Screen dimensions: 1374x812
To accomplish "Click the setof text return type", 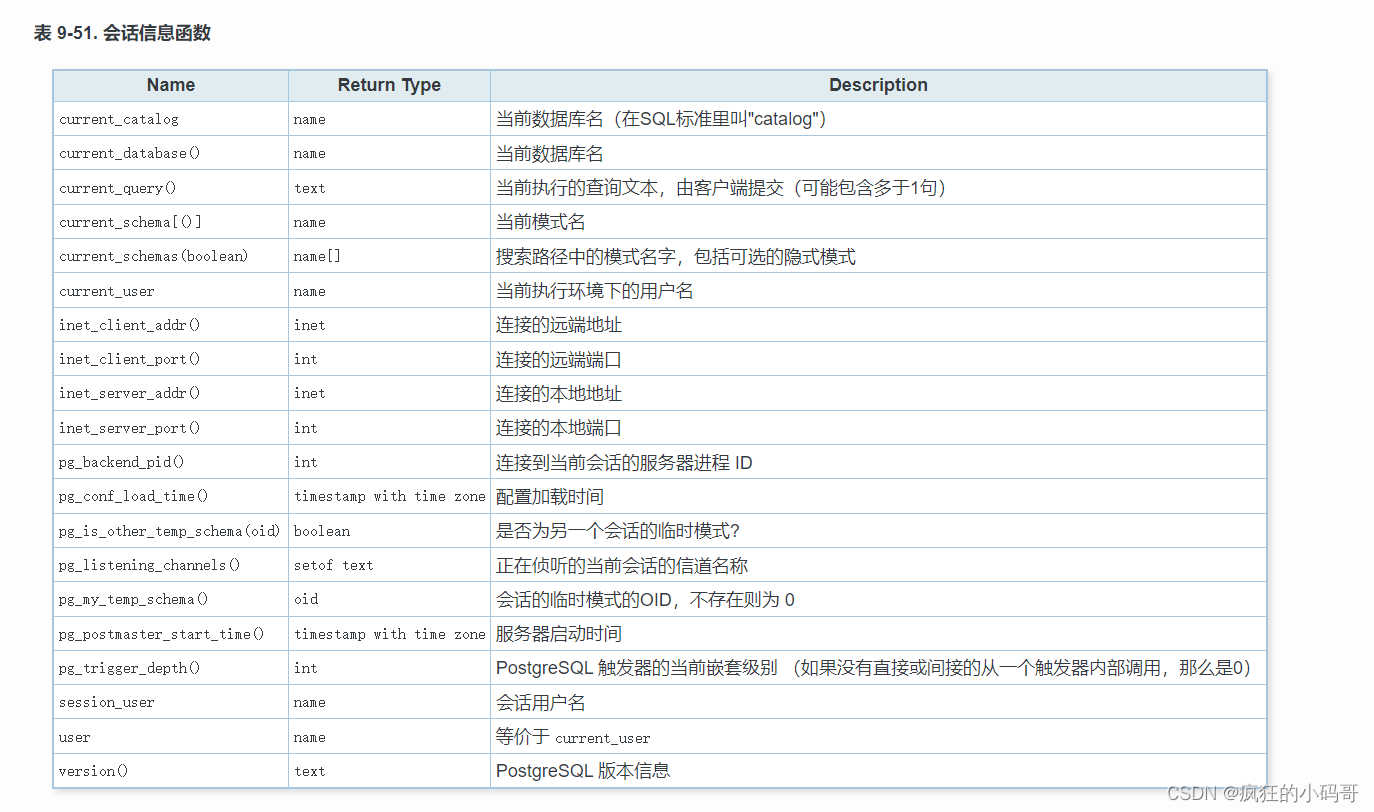I will click(x=389, y=565).
